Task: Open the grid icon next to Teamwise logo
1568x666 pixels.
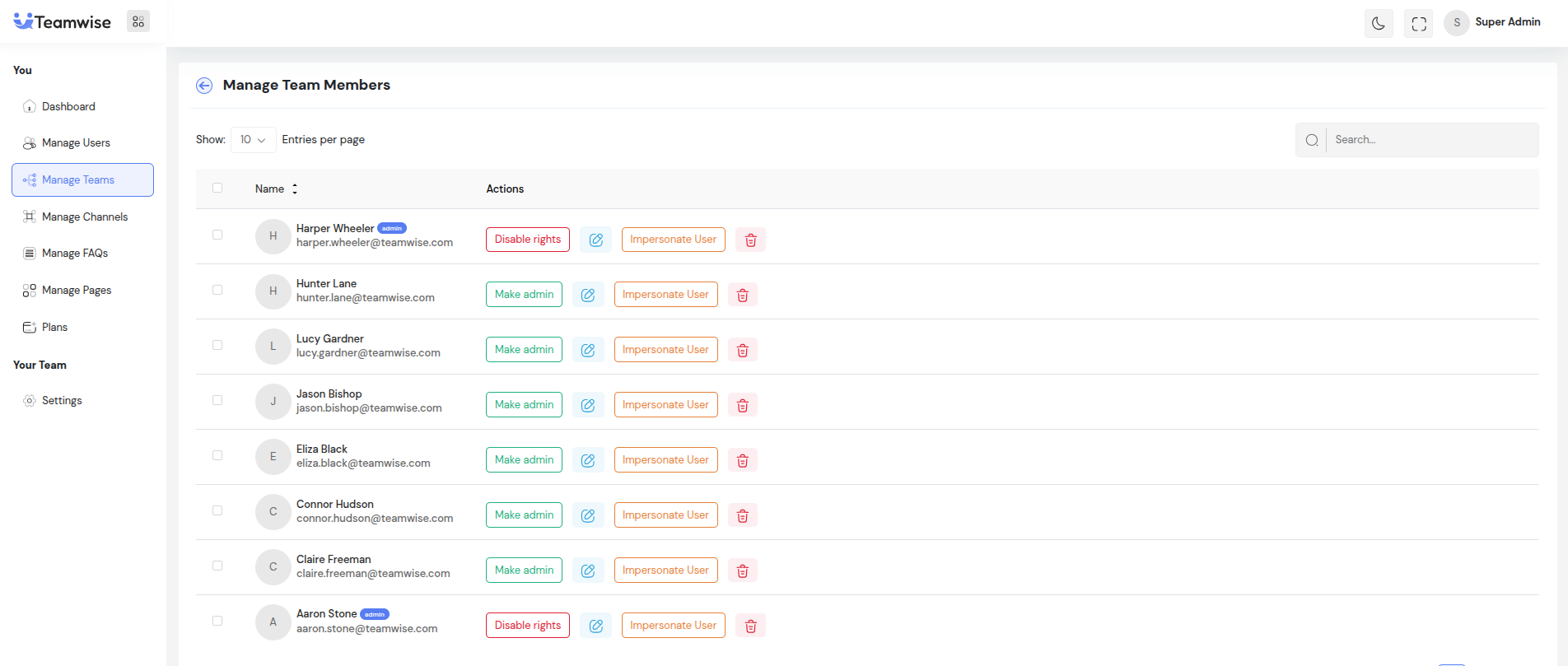Action: [138, 22]
